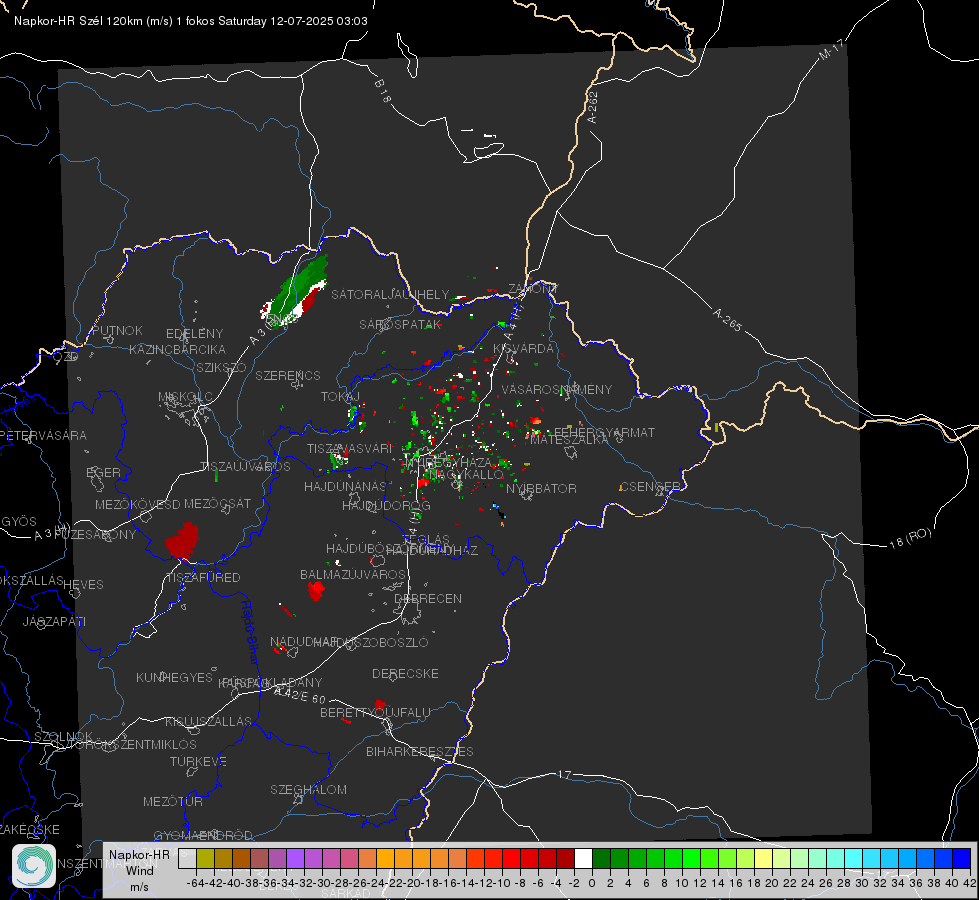Click the 'Napkor-HR Wind m/s' legend title
Viewport: 979px width, 900px height.
139,870
